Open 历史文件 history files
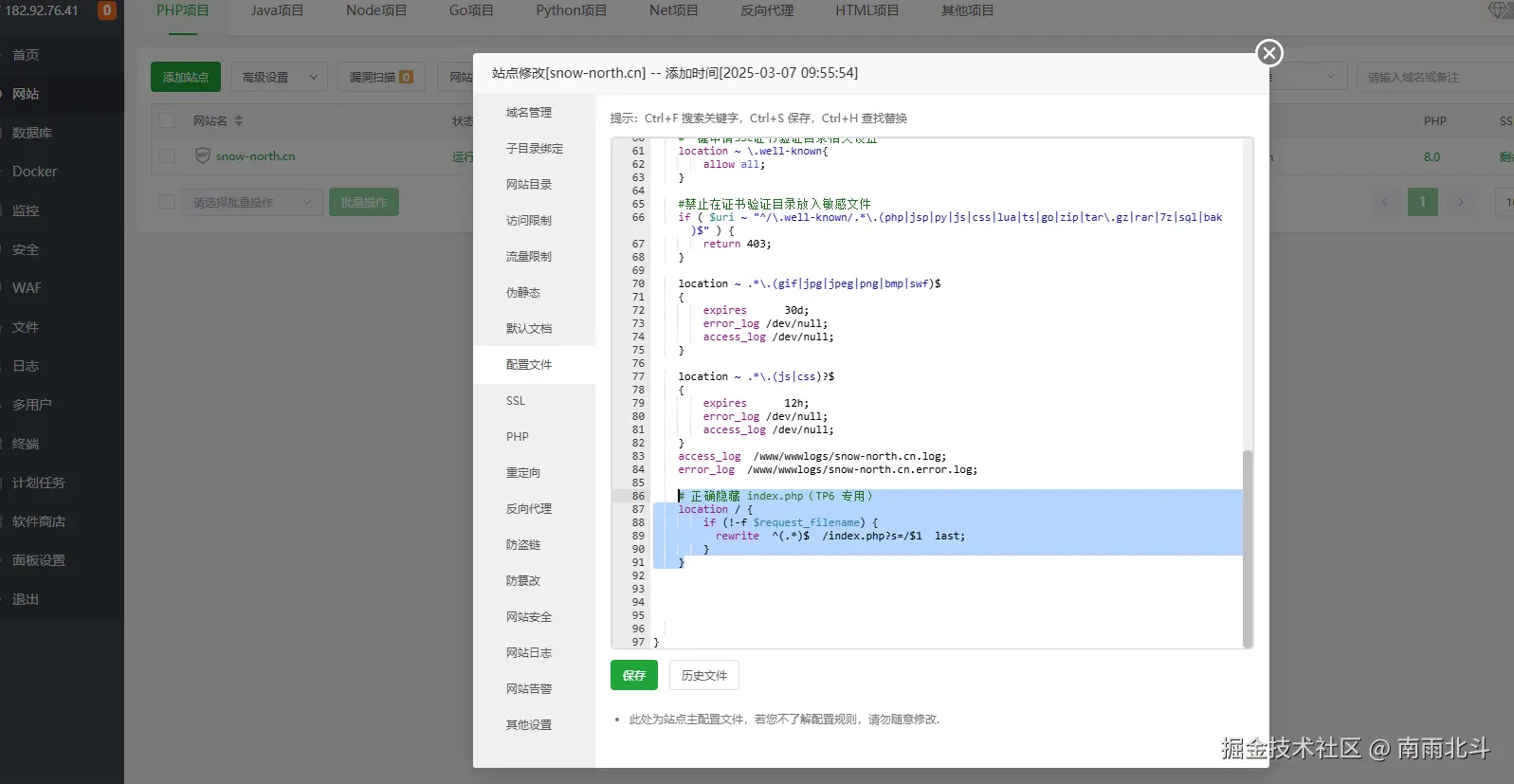The width and height of the screenshot is (1514, 784). [704, 675]
